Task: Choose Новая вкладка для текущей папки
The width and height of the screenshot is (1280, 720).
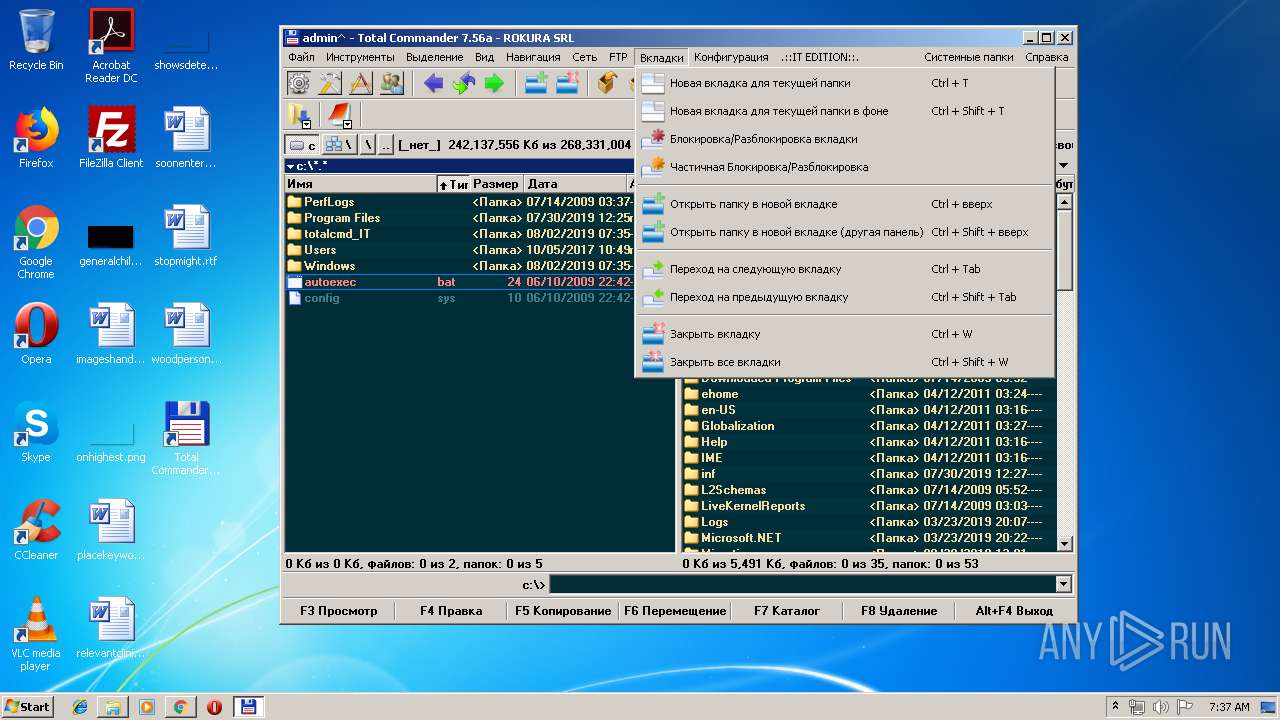Action: pyautogui.click(x=845, y=83)
